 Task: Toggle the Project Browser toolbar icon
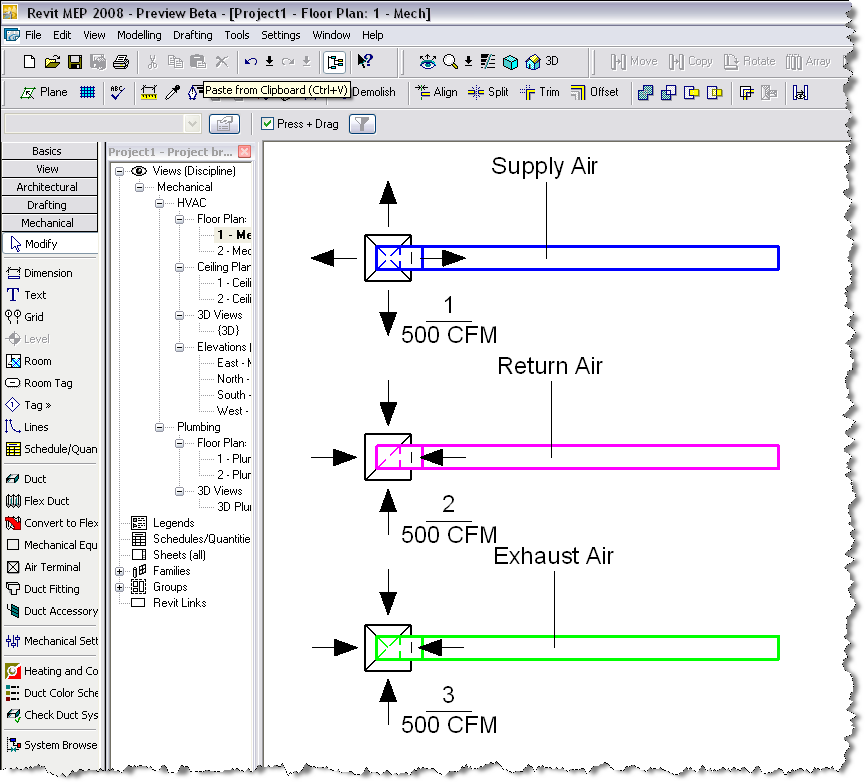[x=335, y=62]
